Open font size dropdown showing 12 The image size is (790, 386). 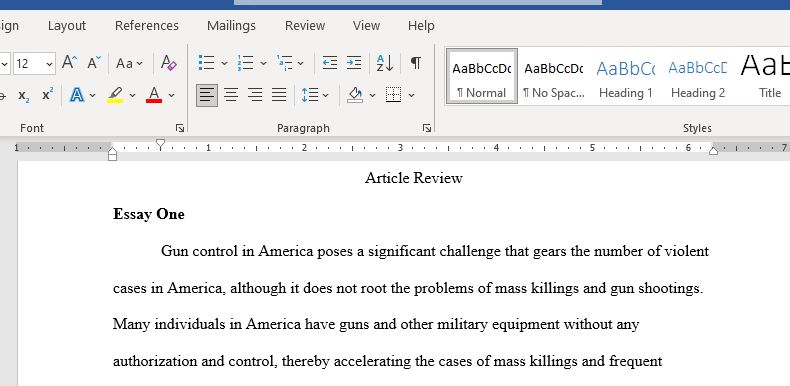click(x=49, y=64)
